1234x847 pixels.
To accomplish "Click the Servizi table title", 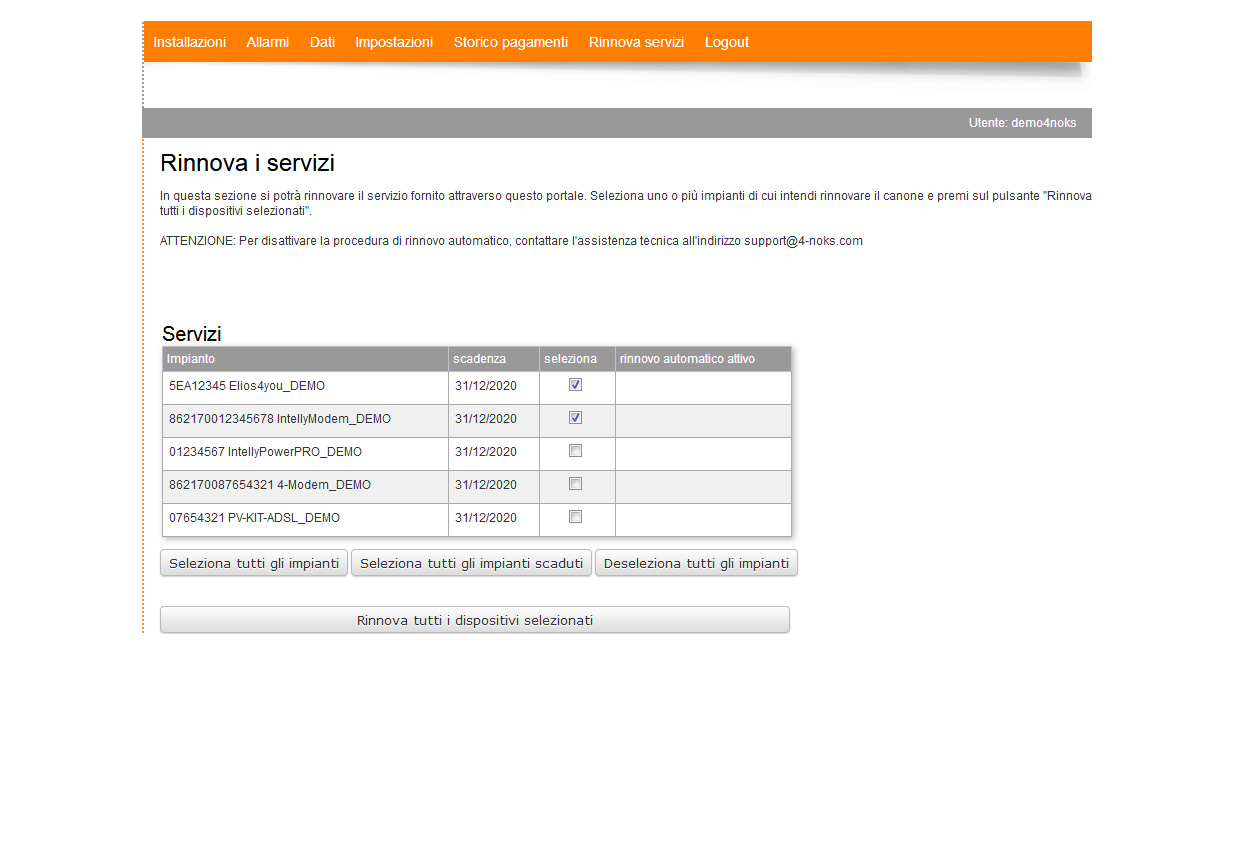I will click(x=192, y=334).
